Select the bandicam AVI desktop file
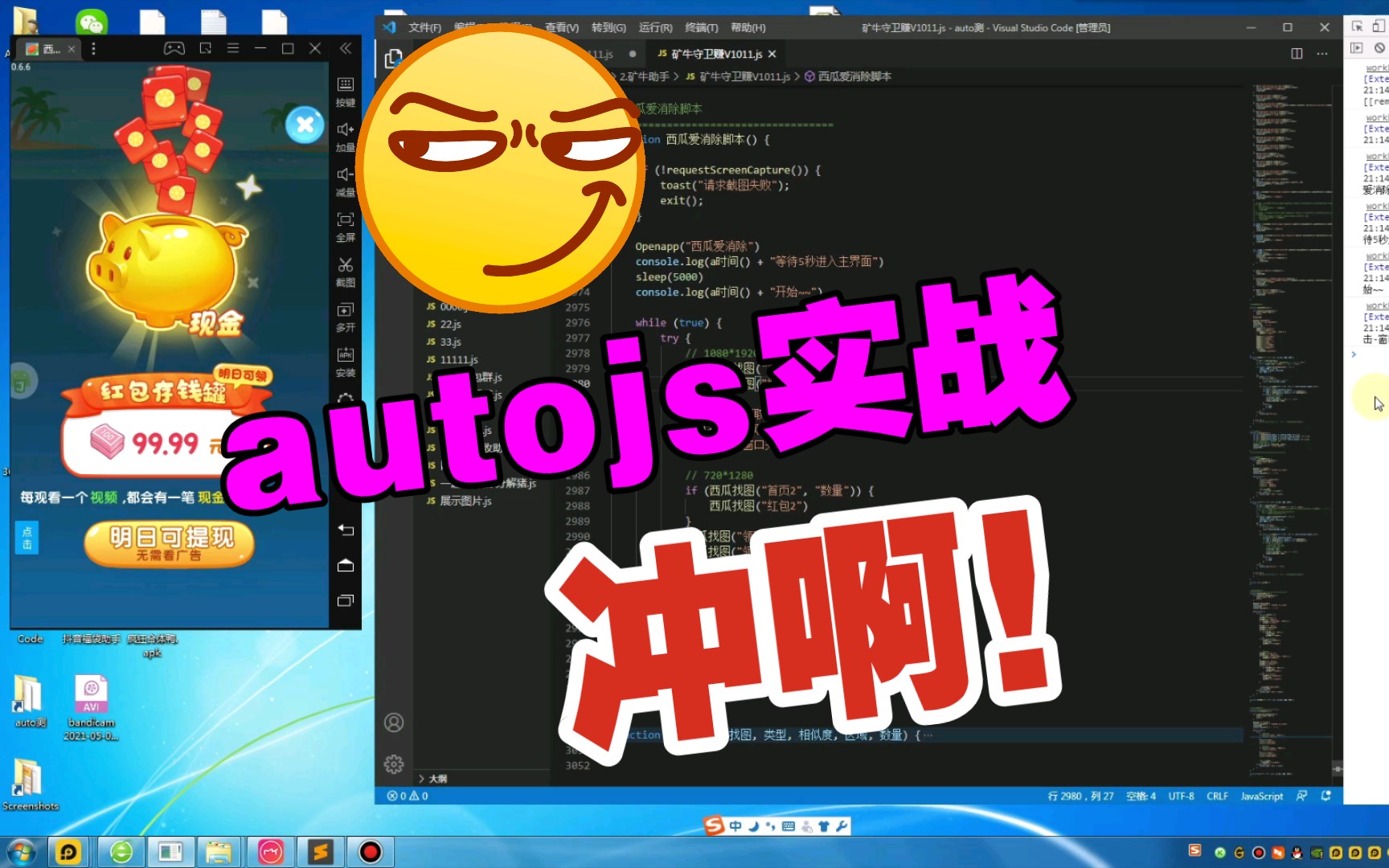The image size is (1389, 868). point(91,707)
